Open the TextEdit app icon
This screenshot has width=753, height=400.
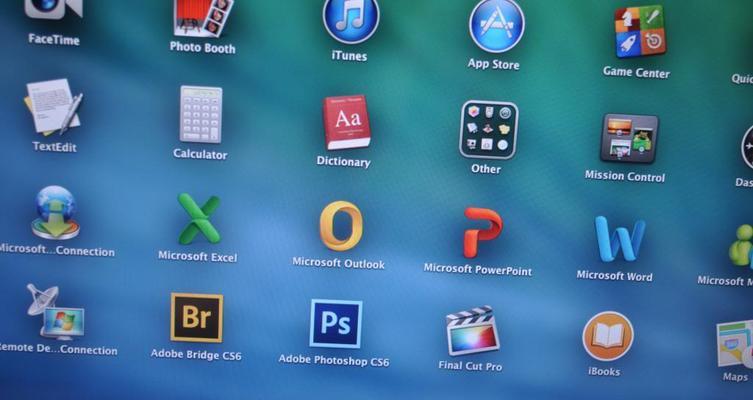(x=54, y=107)
